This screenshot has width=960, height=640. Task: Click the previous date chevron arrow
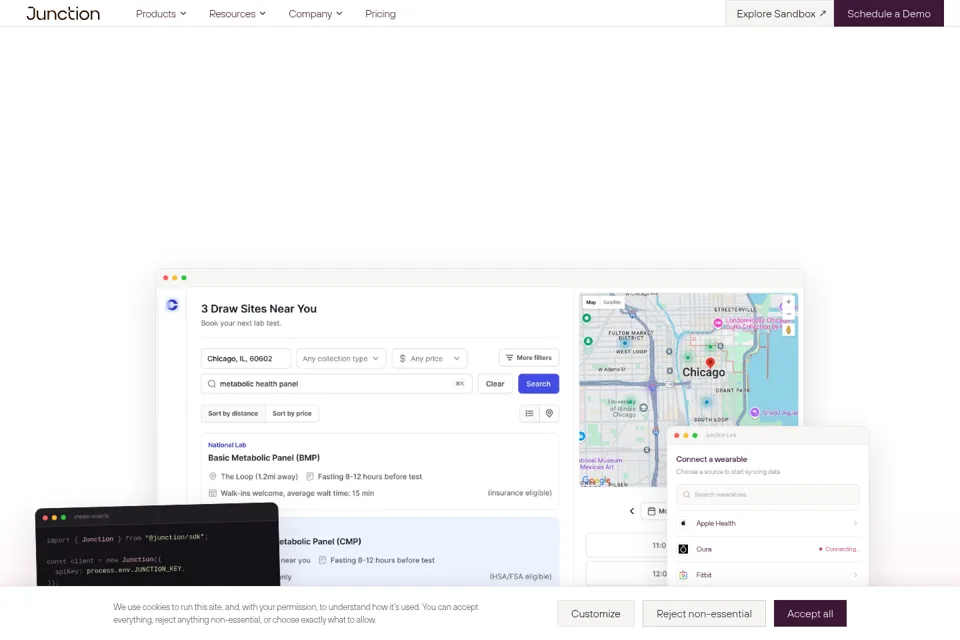632,511
